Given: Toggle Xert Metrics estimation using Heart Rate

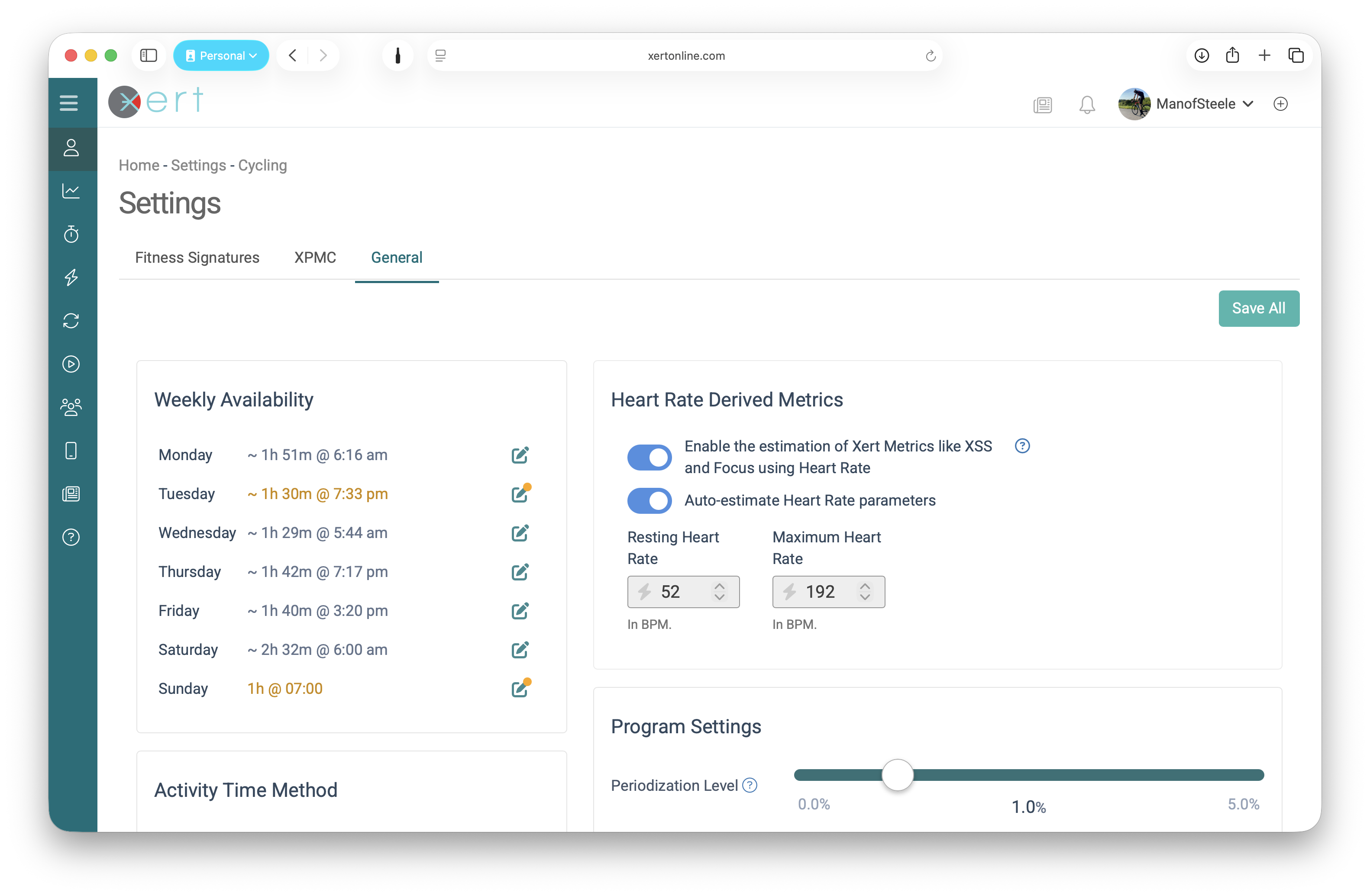Looking at the screenshot, I should pyautogui.click(x=649, y=458).
